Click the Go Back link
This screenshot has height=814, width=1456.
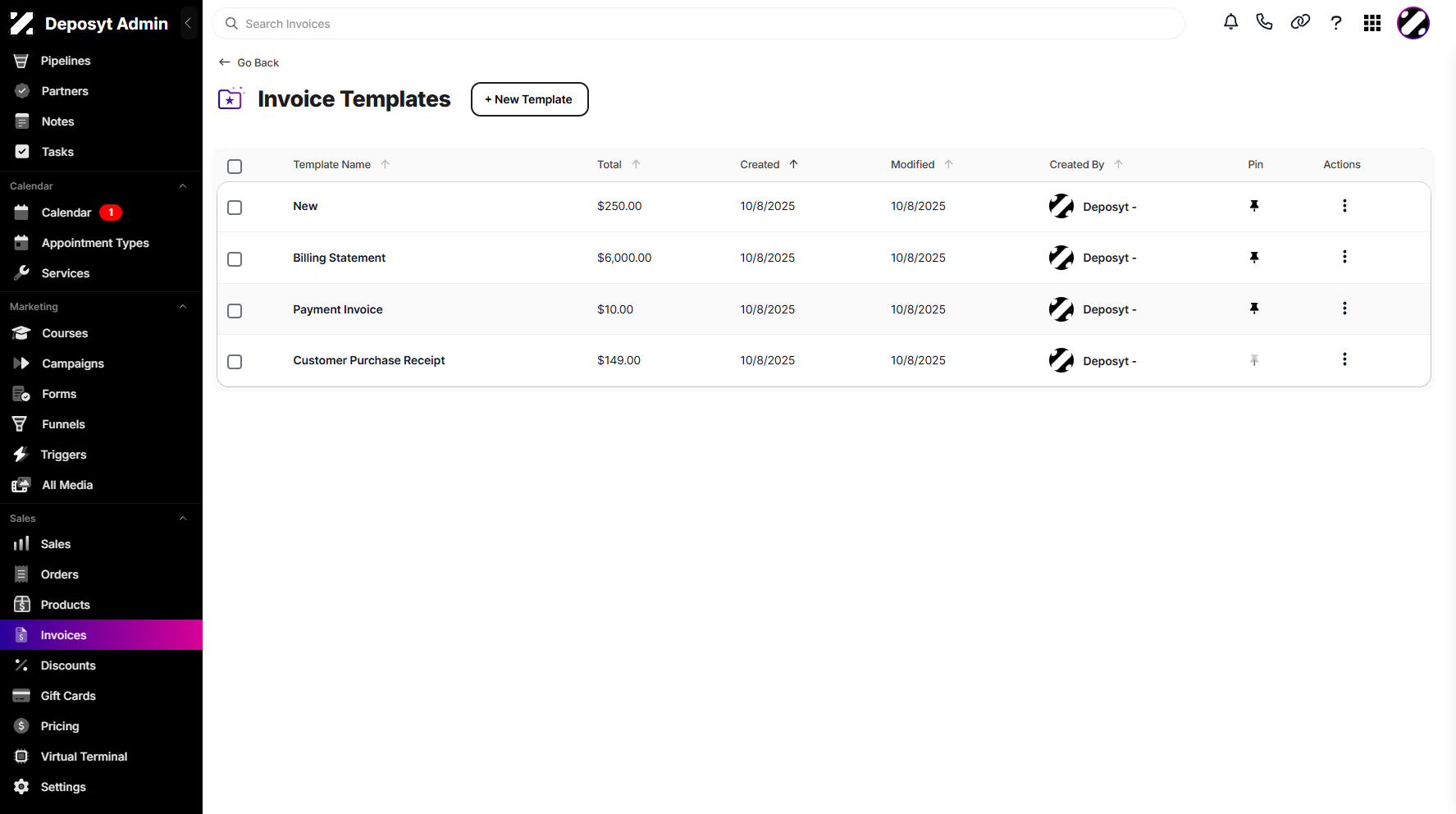[249, 62]
